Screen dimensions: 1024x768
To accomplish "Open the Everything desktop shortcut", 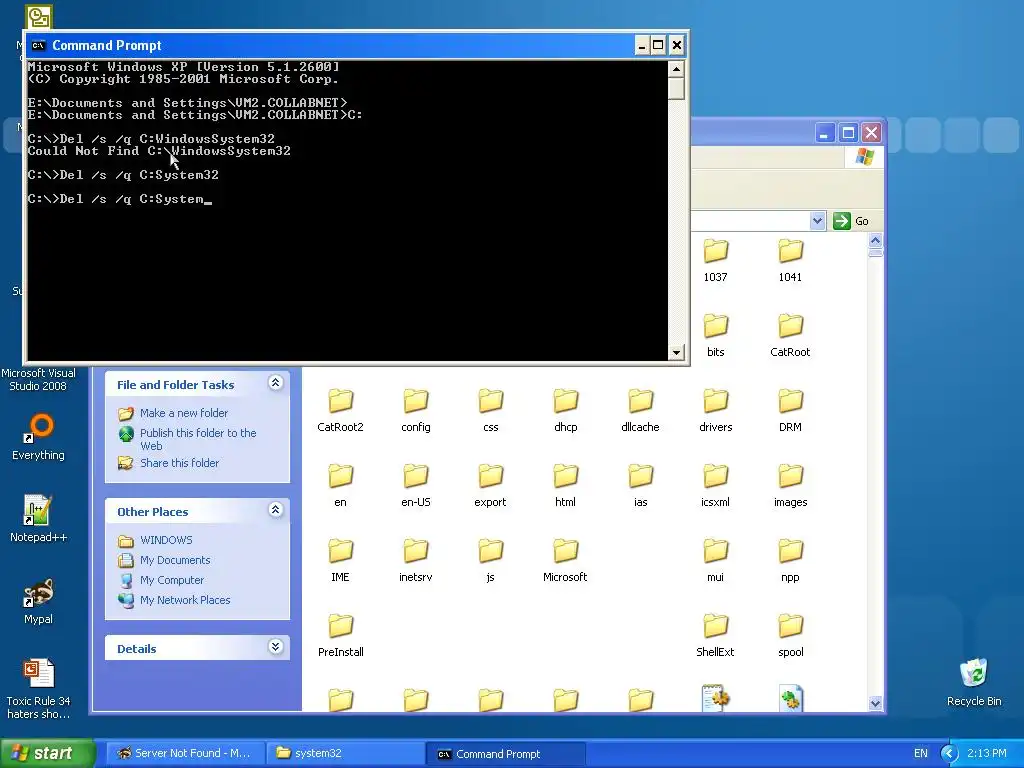I will tap(39, 436).
